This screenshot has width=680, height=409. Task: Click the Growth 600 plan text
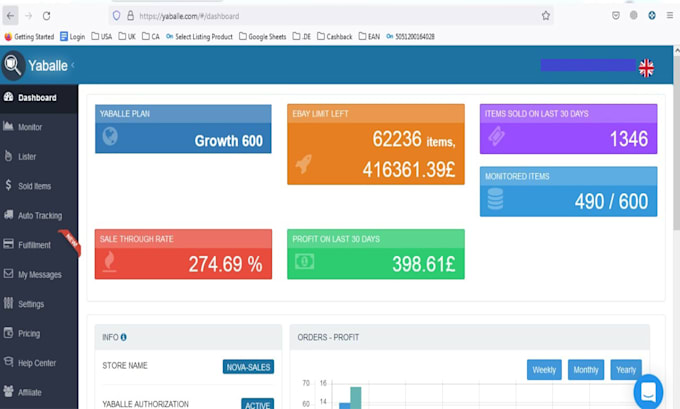point(229,141)
